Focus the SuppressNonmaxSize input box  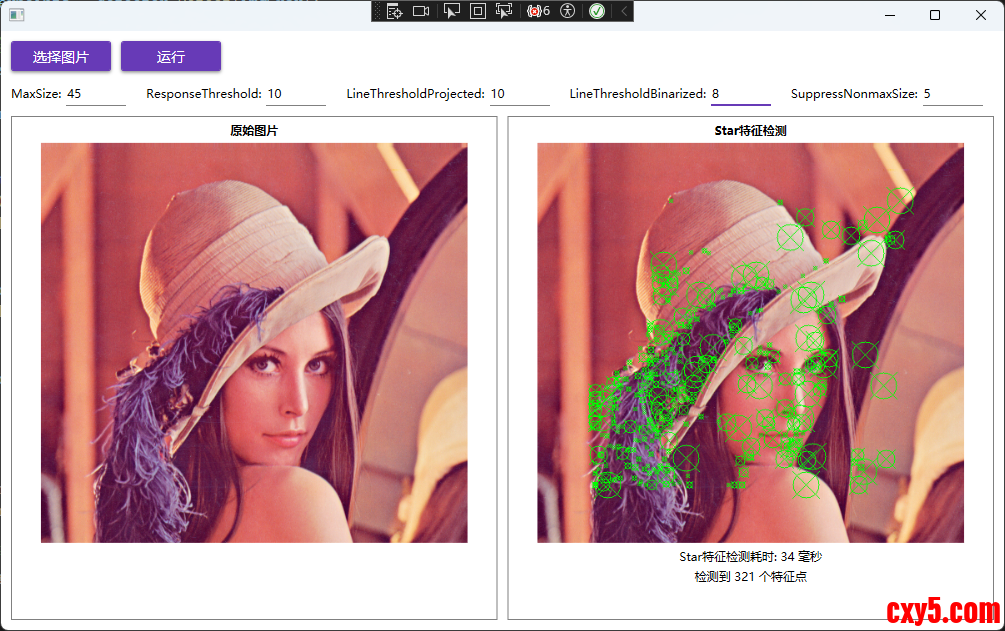point(951,94)
